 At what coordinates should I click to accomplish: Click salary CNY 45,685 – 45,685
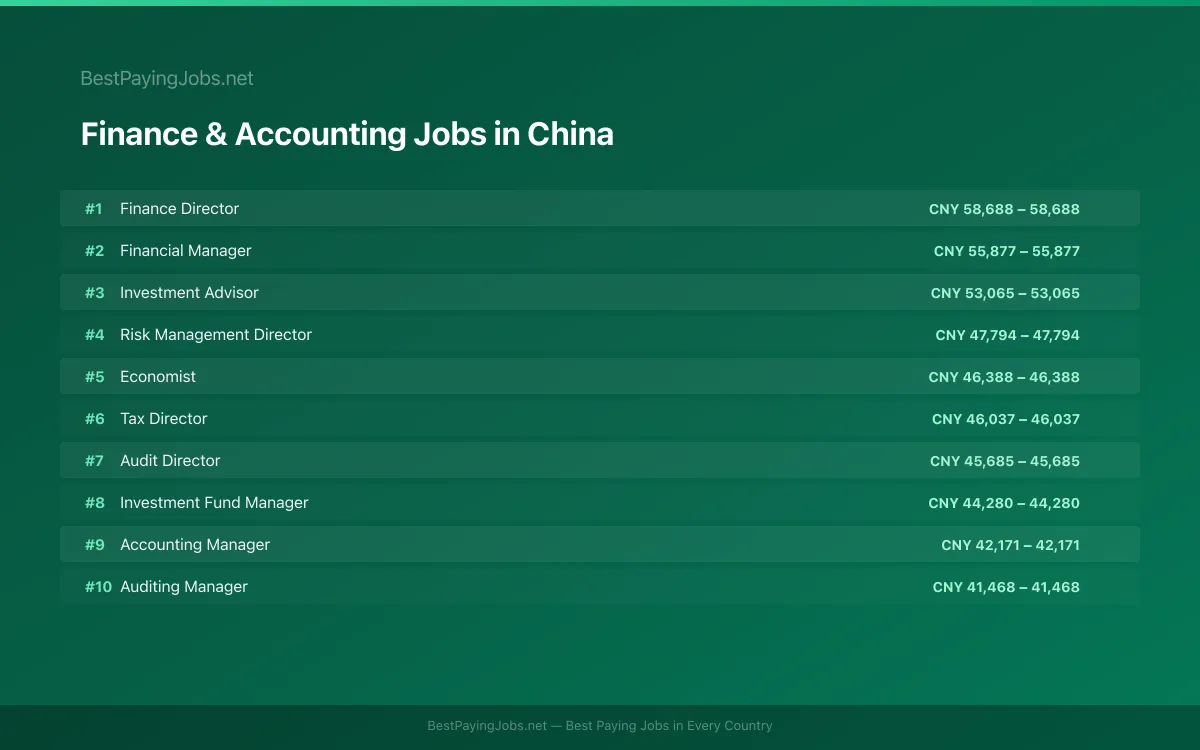pos(1005,461)
